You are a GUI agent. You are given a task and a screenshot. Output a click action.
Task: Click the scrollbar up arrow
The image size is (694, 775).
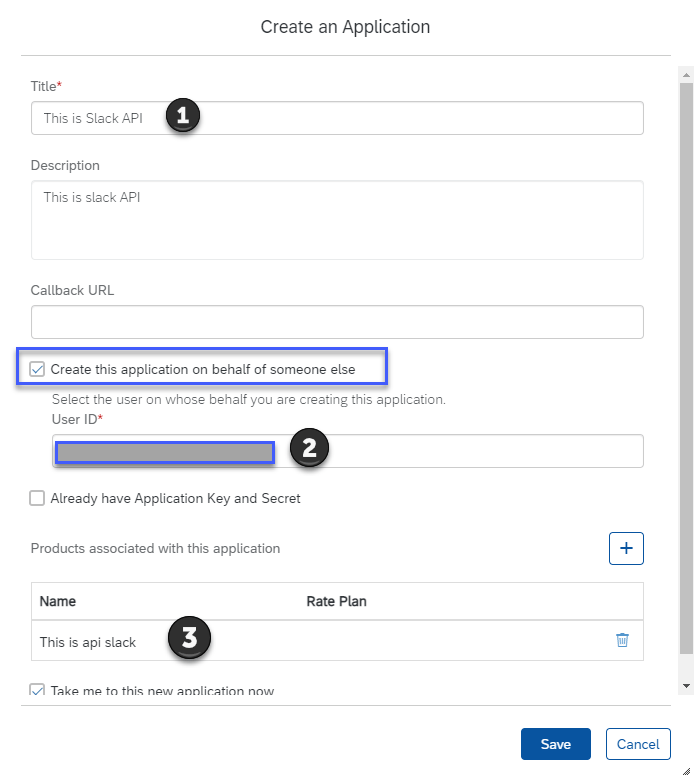(x=686, y=74)
